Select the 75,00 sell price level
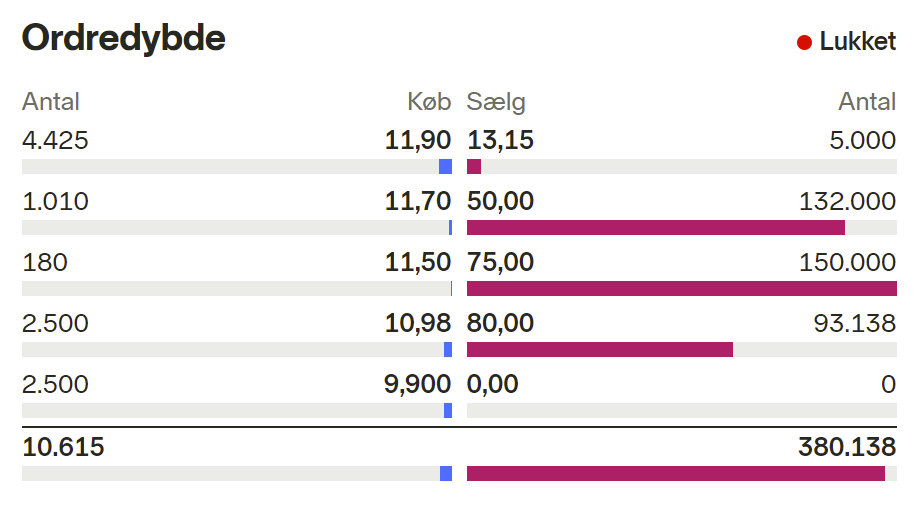The width and height of the screenshot is (921, 505). point(500,262)
